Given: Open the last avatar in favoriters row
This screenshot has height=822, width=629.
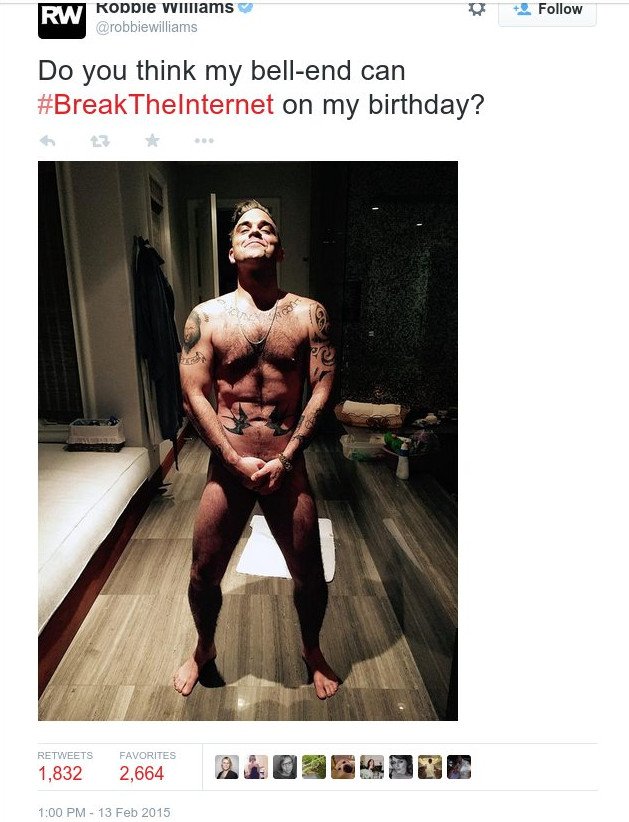Looking at the screenshot, I should (459, 767).
